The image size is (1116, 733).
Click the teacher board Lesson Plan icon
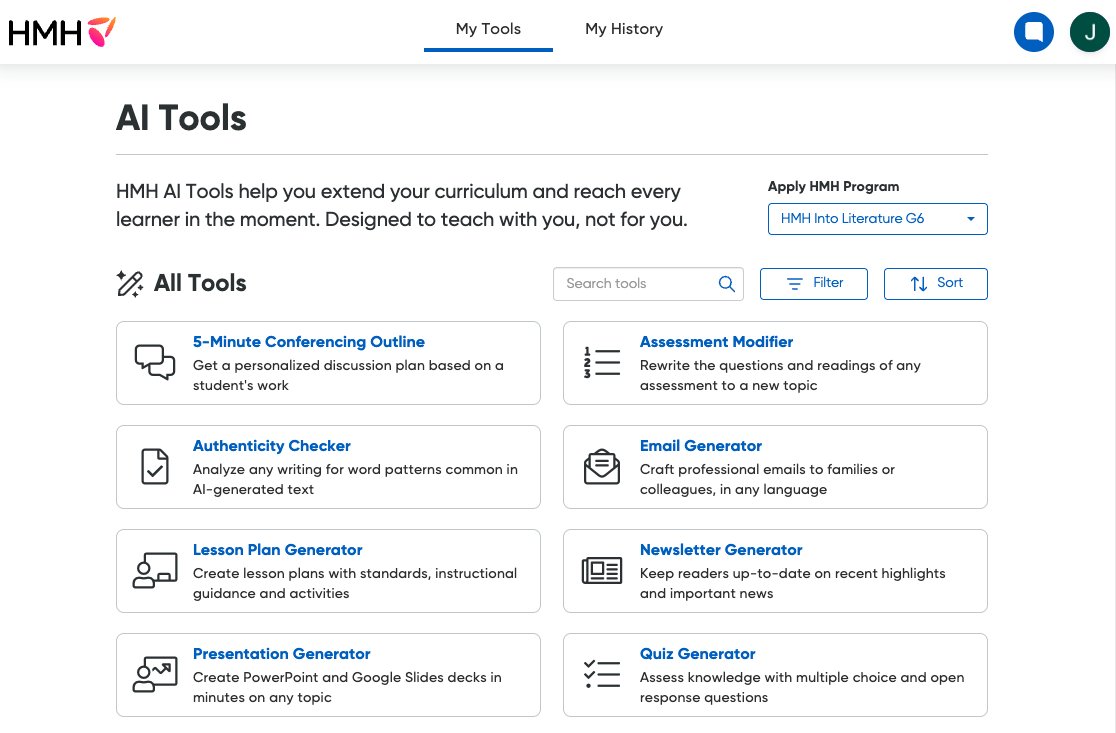[x=154, y=571]
